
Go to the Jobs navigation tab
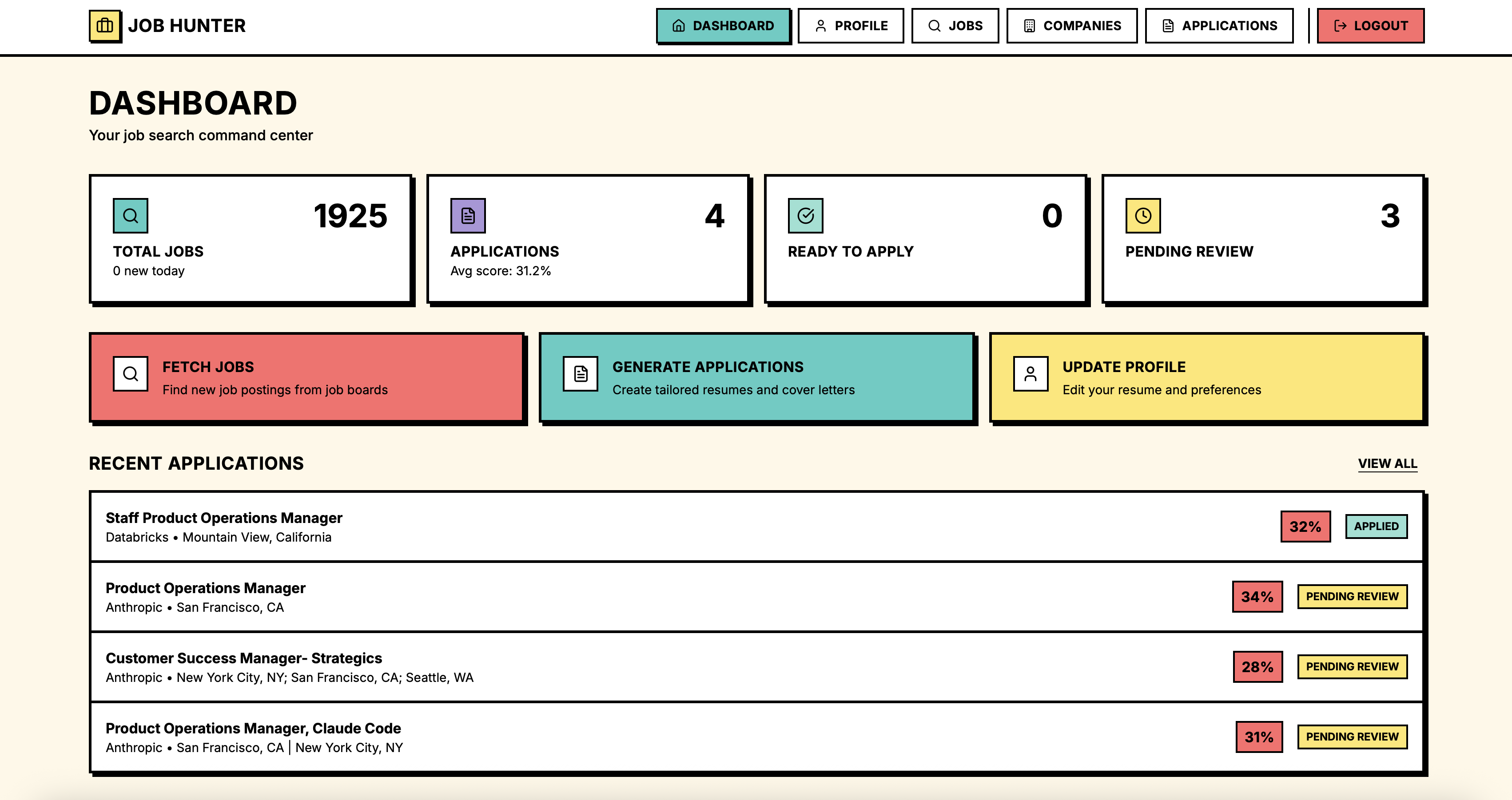955,26
